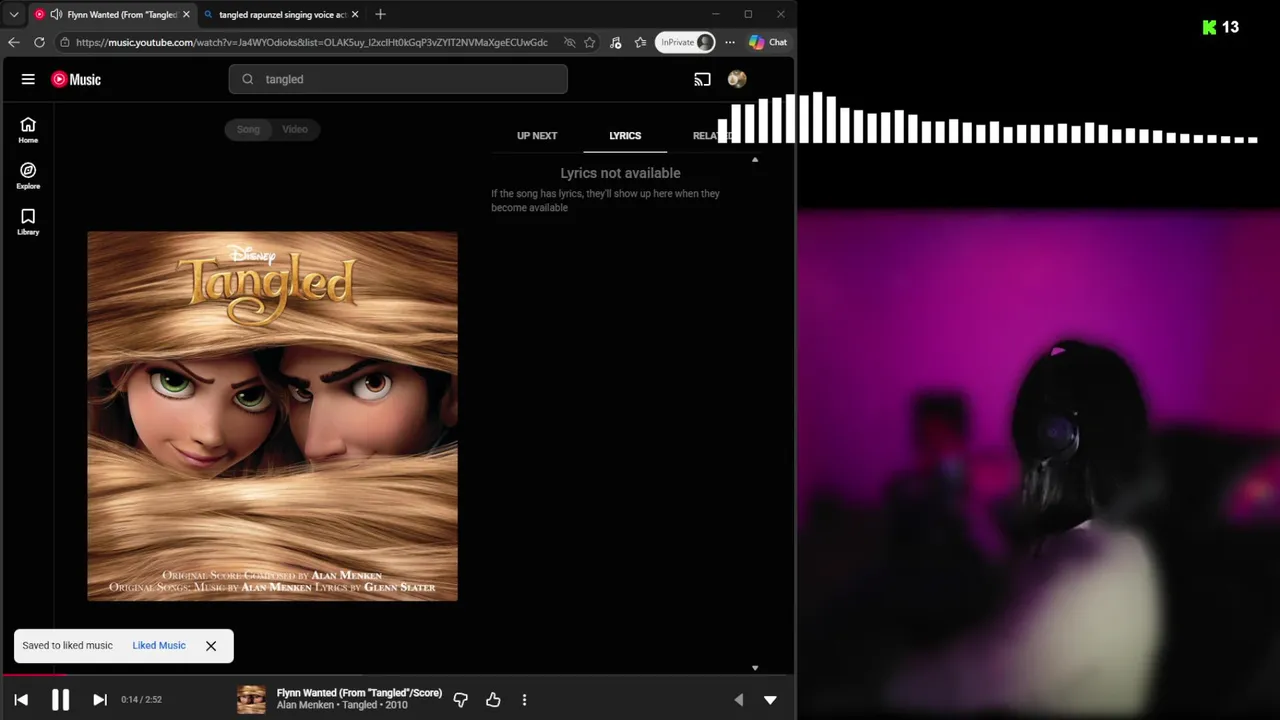1280x720 pixels.
Task: Open the song's three-dot more menu
Action: click(x=524, y=700)
